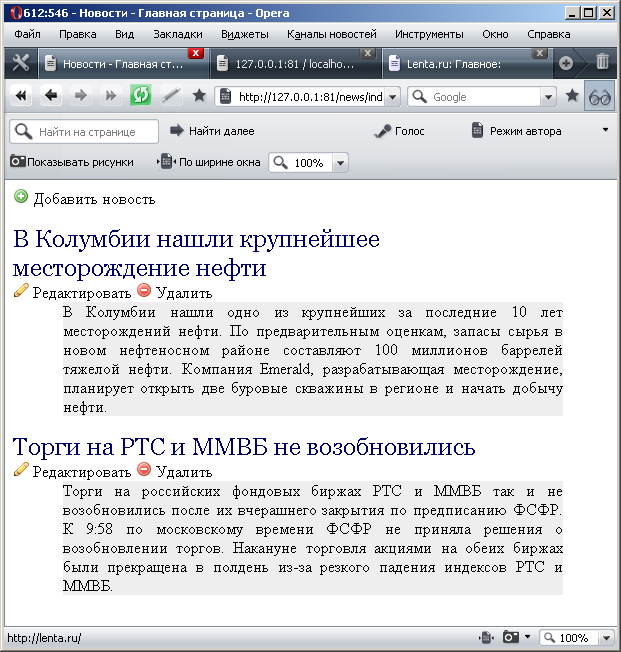The width and height of the screenshot is (621, 652).
Task: Click Удалить under Колумбии headline
Action: (184, 293)
